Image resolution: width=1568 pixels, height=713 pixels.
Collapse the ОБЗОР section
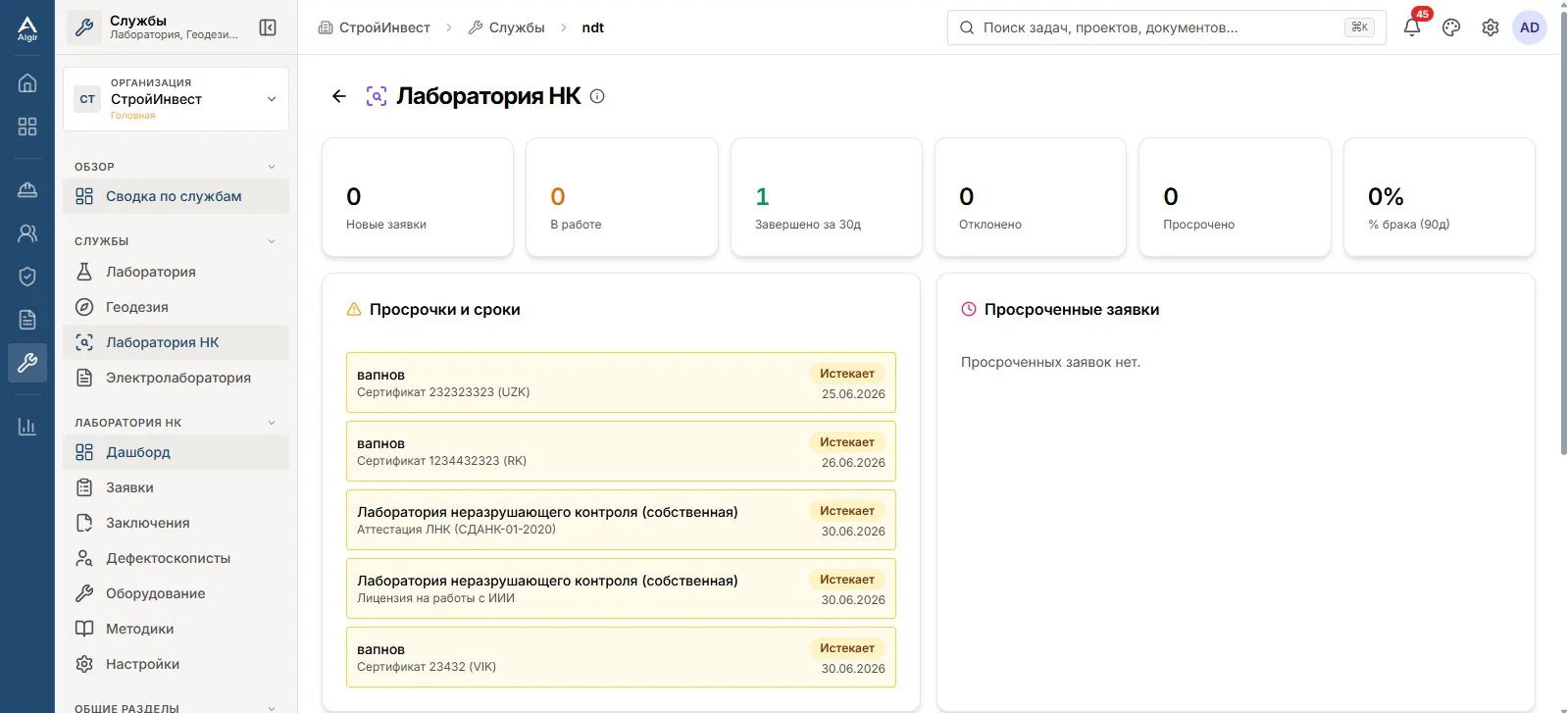tap(177, 167)
